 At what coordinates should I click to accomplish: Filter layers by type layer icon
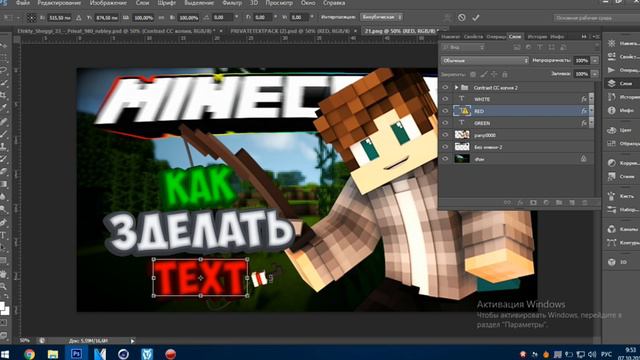(x=540, y=47)
